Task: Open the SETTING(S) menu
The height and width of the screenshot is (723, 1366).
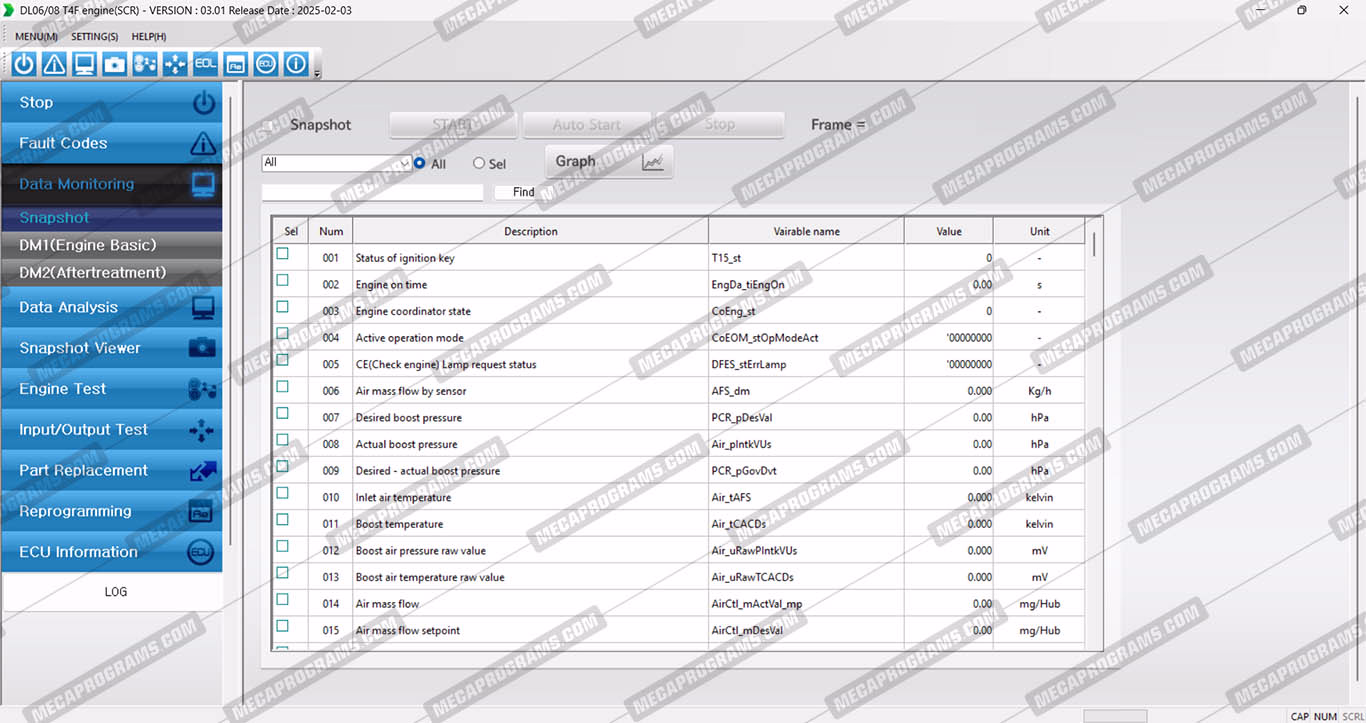Action: (94, 37)
